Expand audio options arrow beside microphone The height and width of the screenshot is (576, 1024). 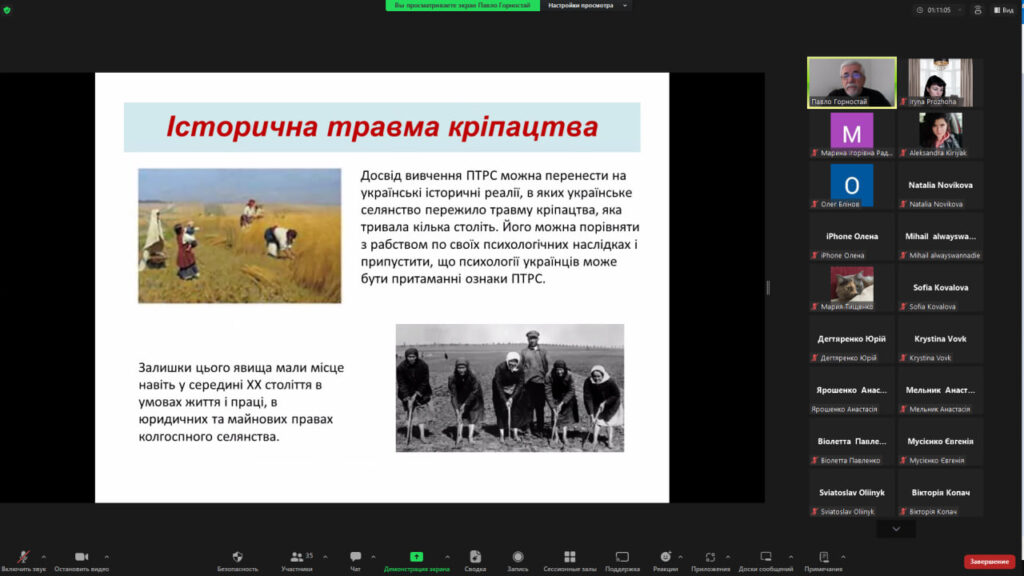tap(43, 557)
